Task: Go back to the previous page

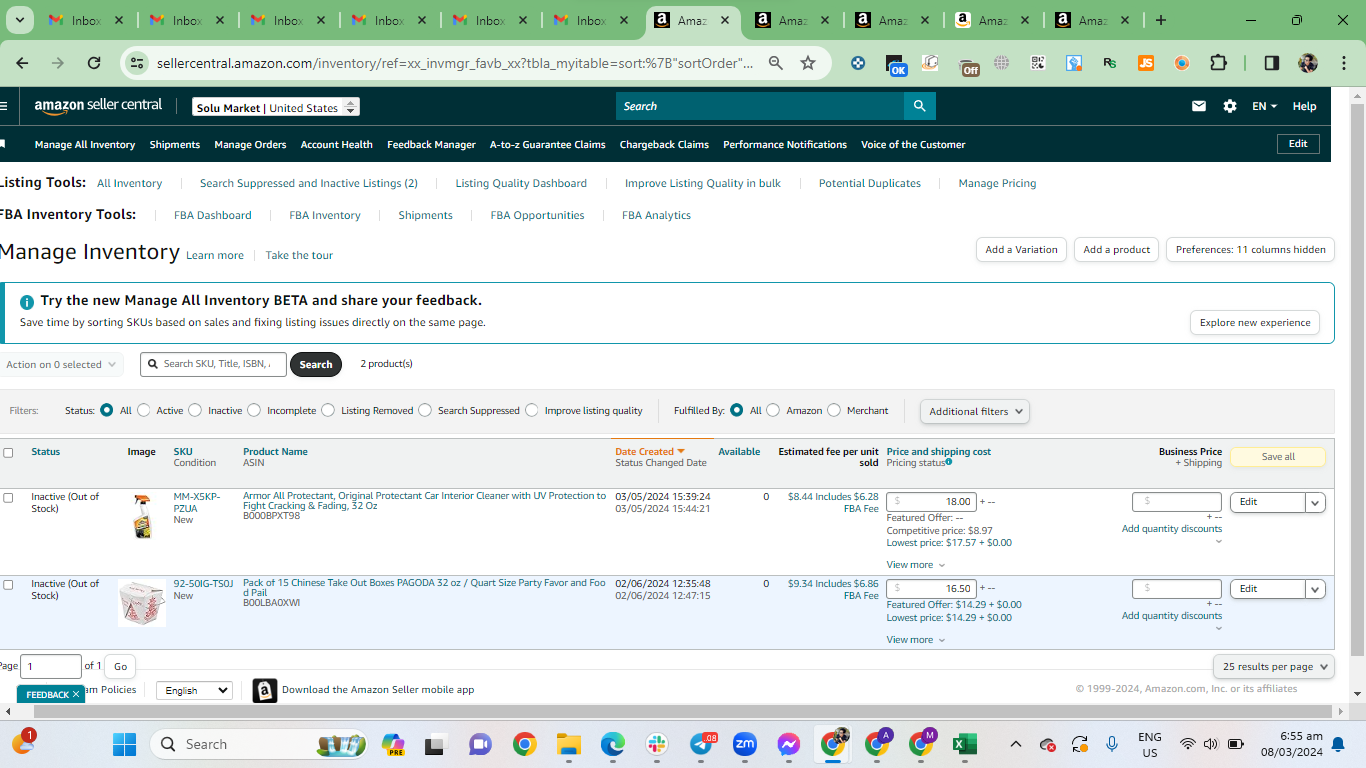Action: point(23,63)
